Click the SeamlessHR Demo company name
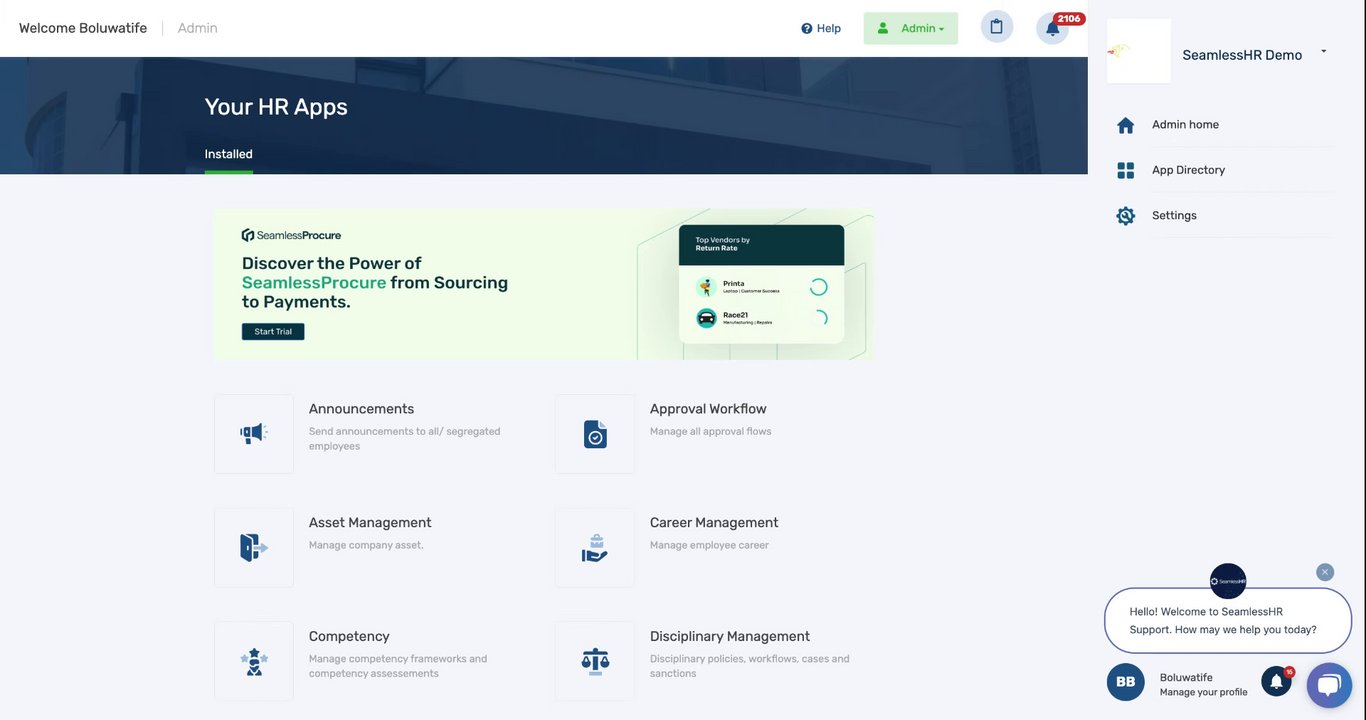Image resolution: width=1366 pixels, height=720 pixels. 1242,55
